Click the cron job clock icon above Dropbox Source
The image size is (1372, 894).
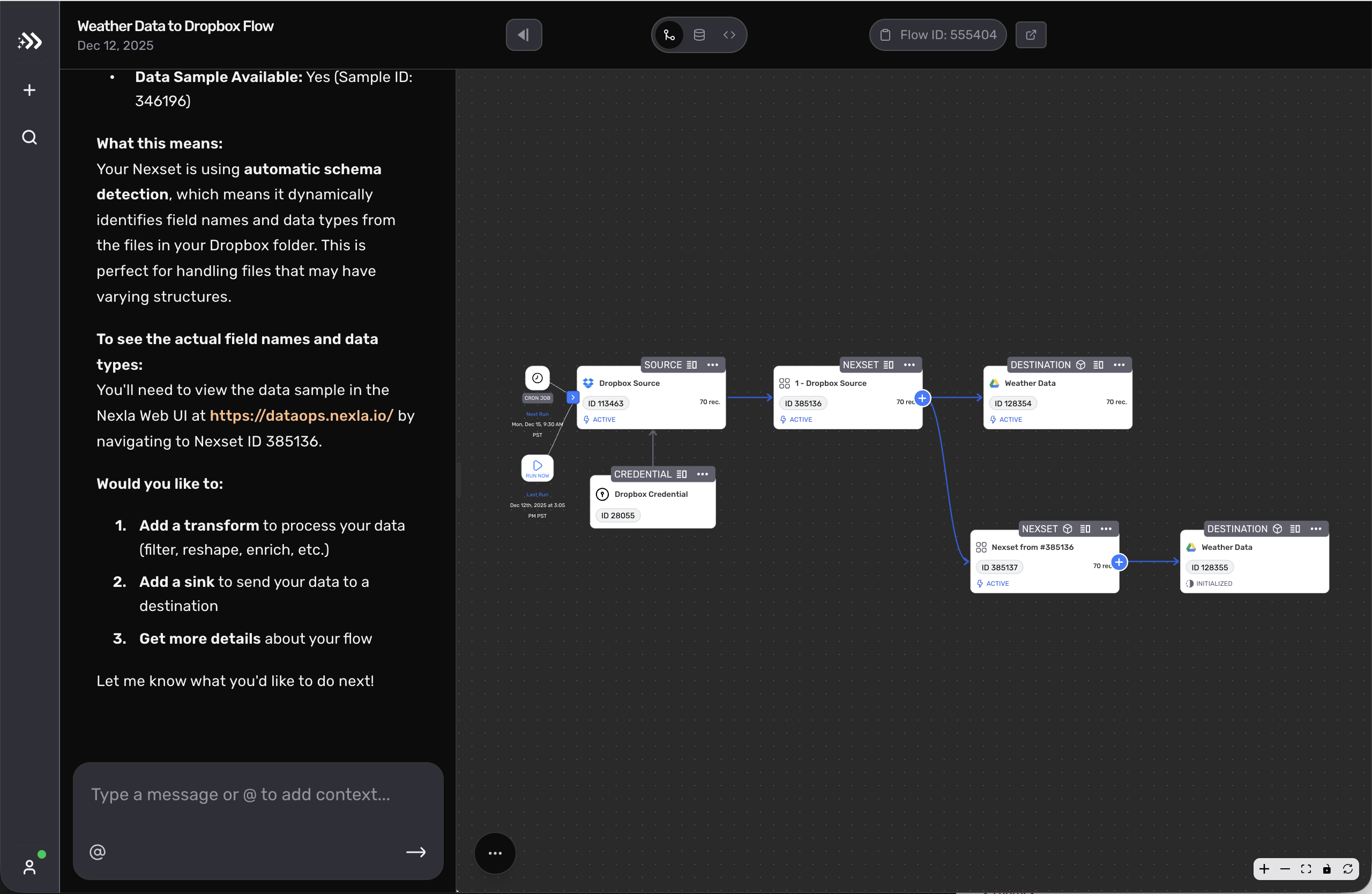point(536,377)
